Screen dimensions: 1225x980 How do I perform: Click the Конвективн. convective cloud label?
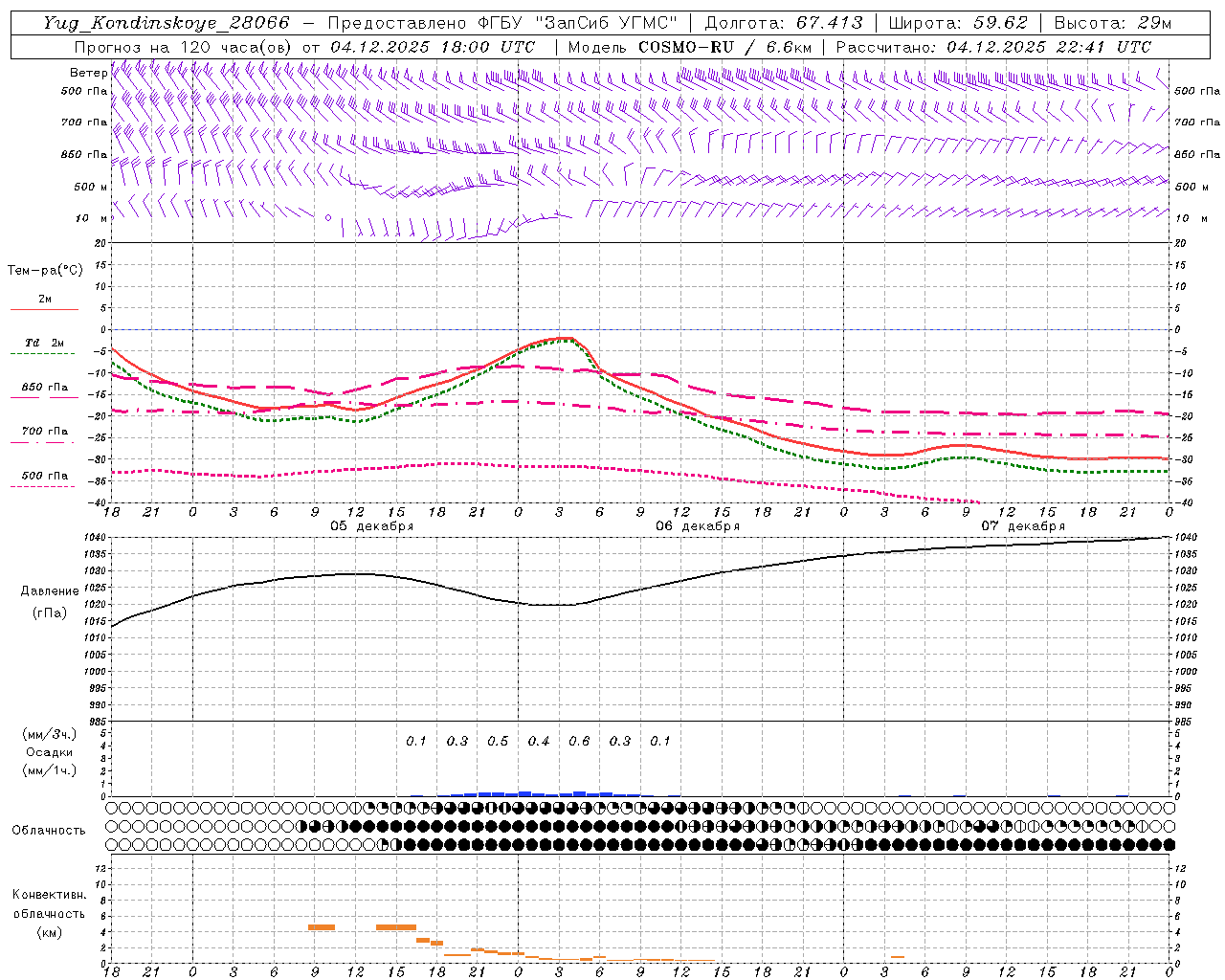(x=49, y=895)
